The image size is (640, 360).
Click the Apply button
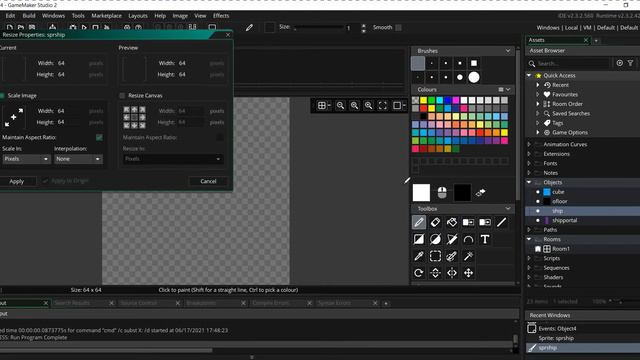pyautogui.click(x=17, y=181)
